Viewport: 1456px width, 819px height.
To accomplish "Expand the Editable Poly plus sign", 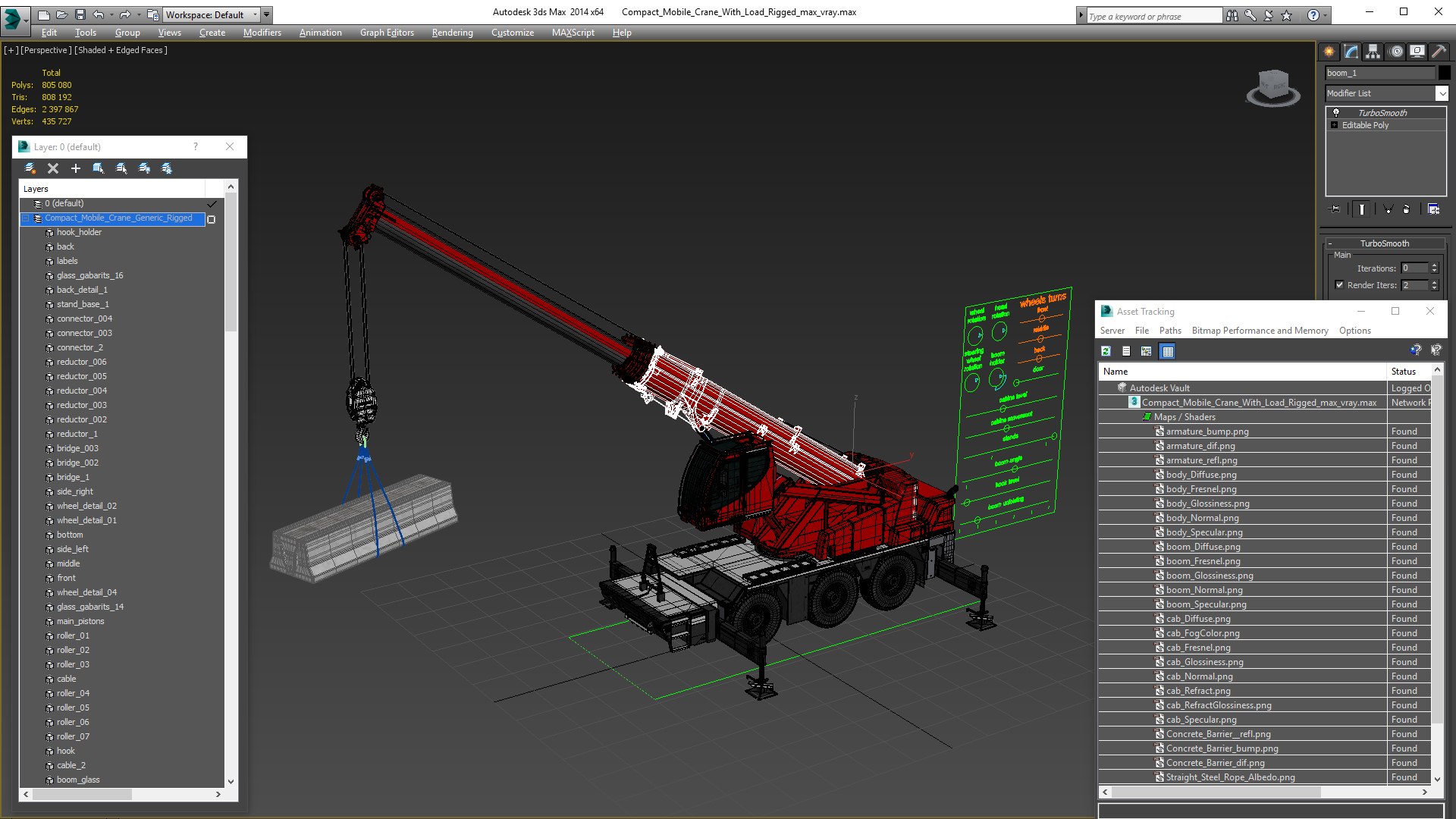I will [x=1334, y=125].
